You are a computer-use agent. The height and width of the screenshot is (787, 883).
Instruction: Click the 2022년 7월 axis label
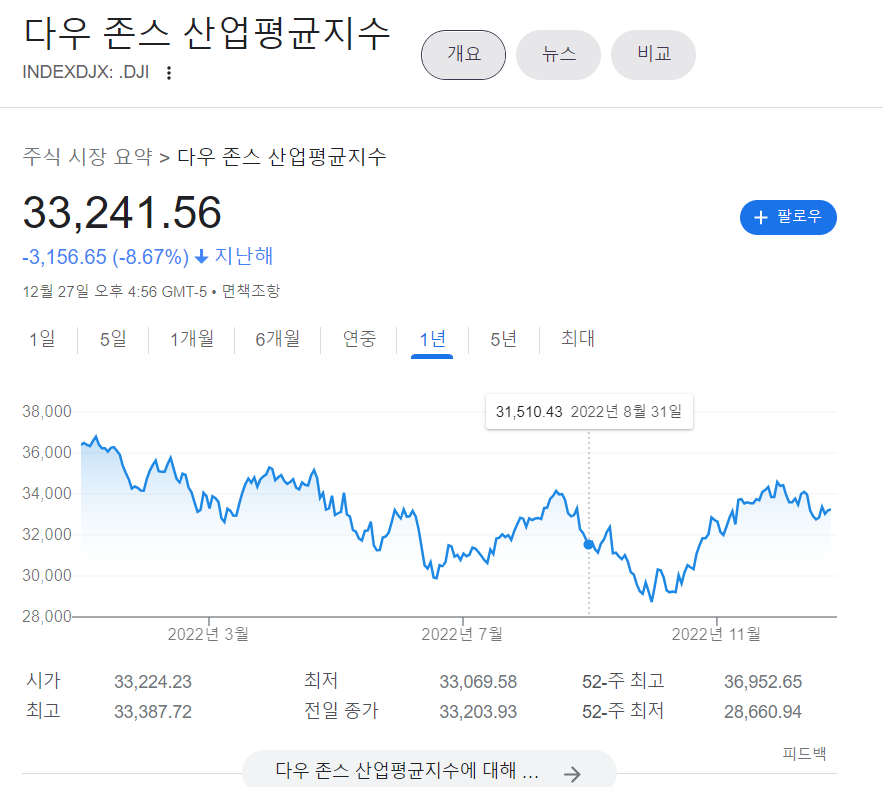[x=462, y=634]
